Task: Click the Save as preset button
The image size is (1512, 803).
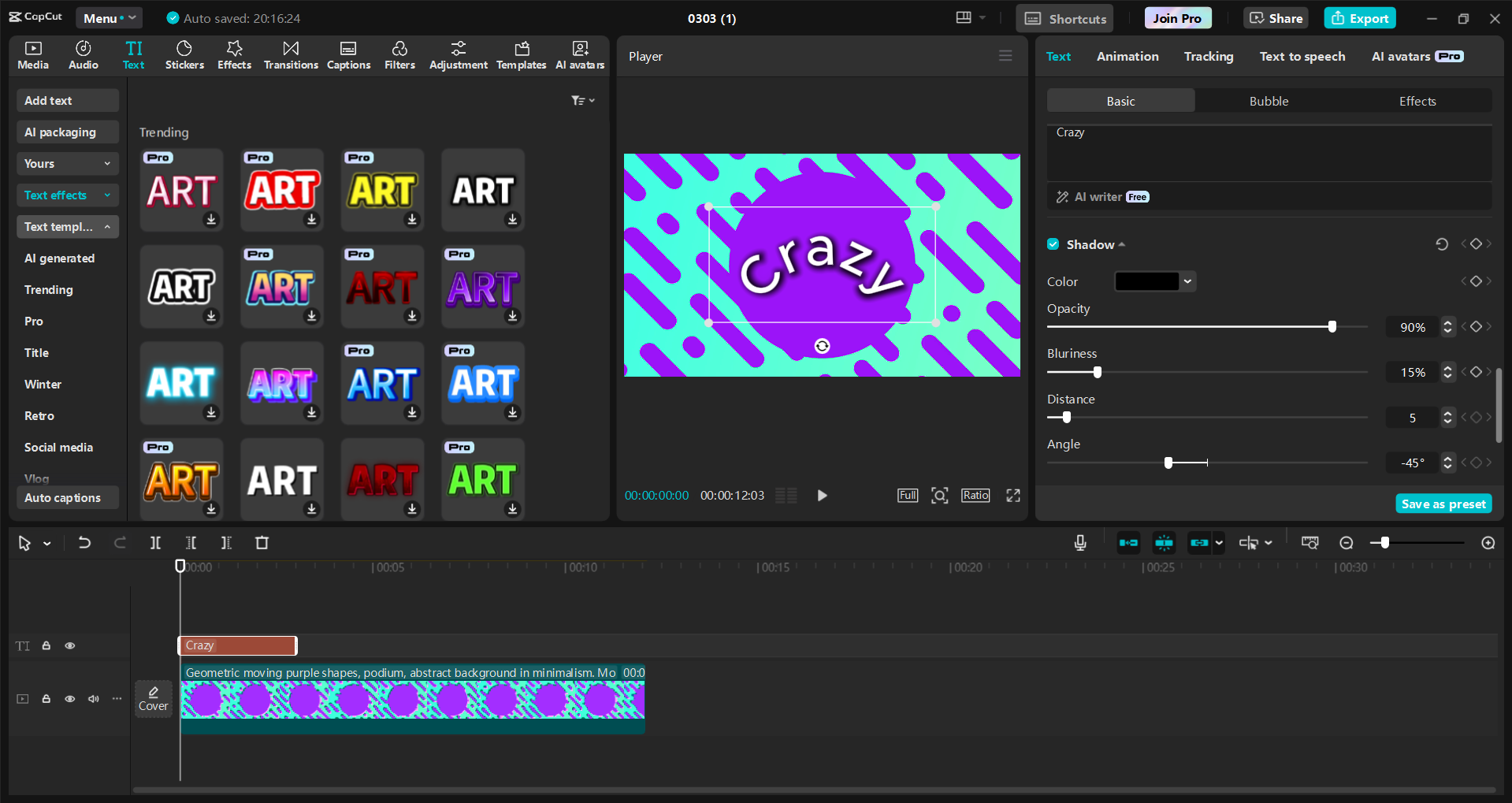Action: [x=1443, y=504]
